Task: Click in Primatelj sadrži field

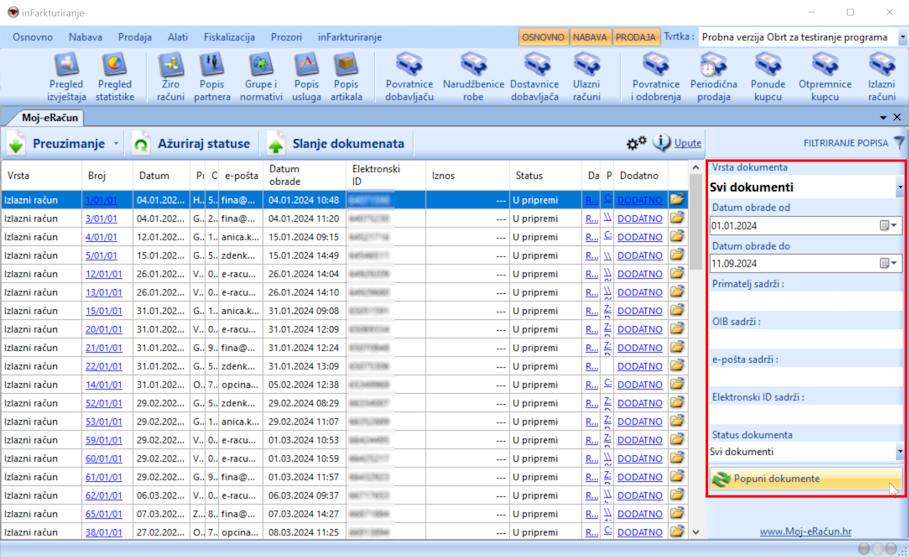Action: click(x=806, y=301)
